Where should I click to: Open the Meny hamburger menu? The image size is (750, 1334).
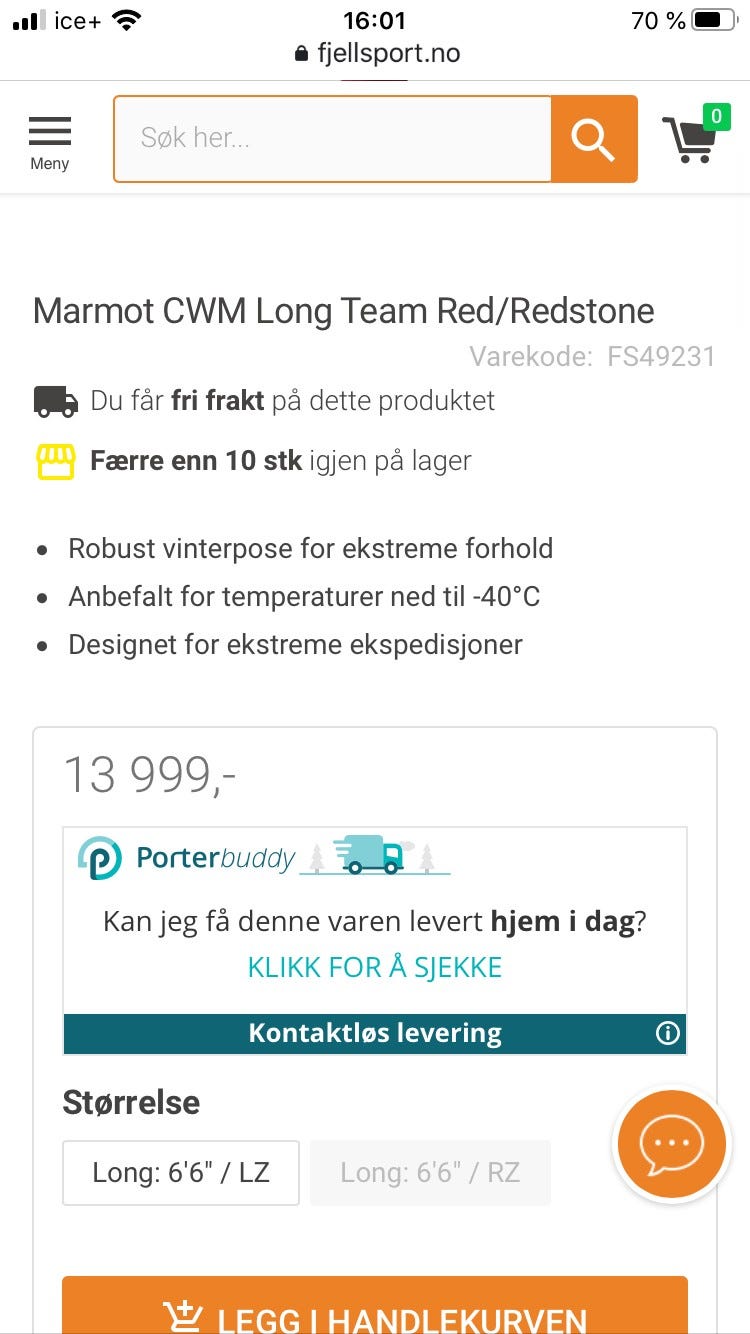pos(49,141)
